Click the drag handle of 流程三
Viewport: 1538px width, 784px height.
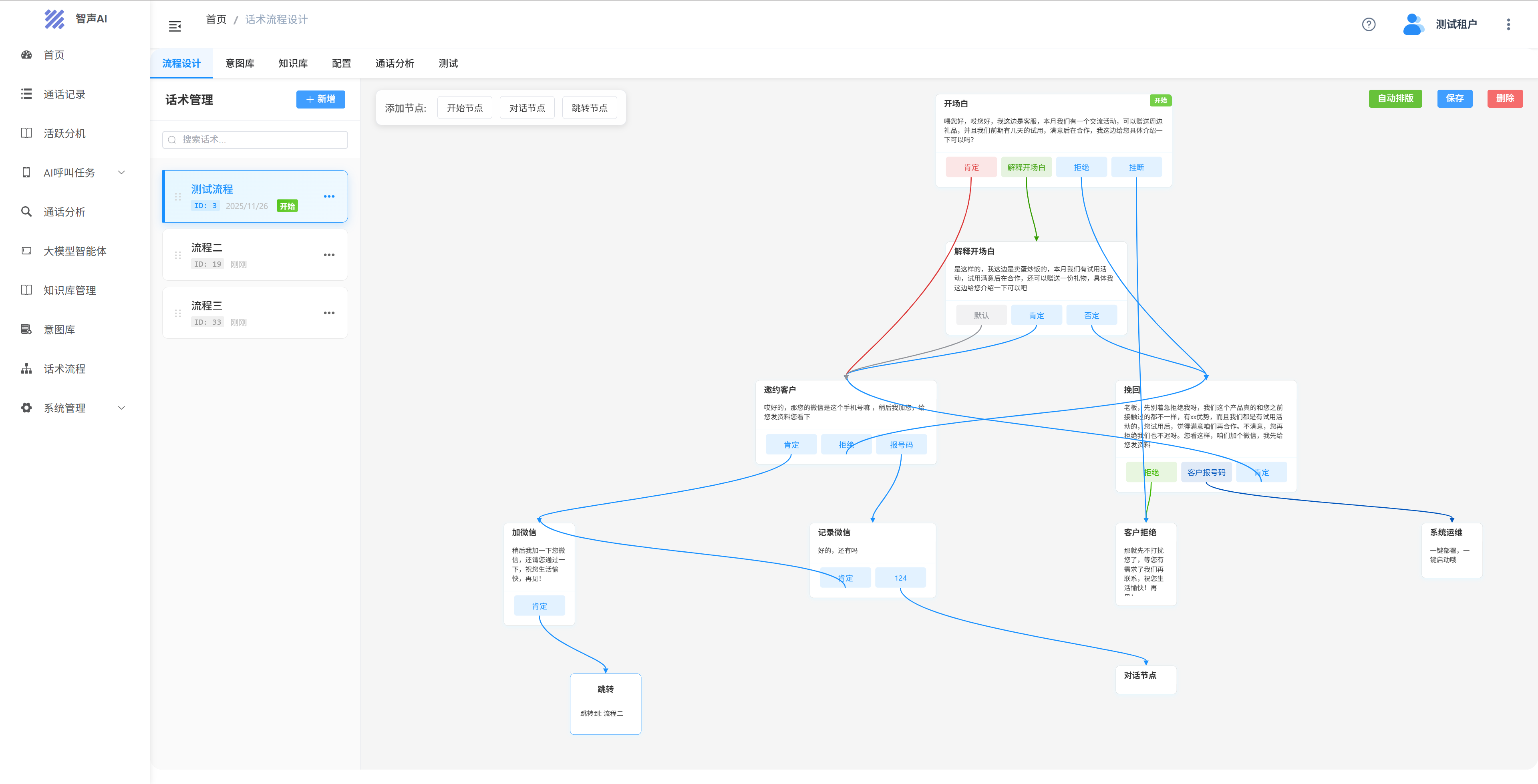pyautogui.click(x=178, y=313)
